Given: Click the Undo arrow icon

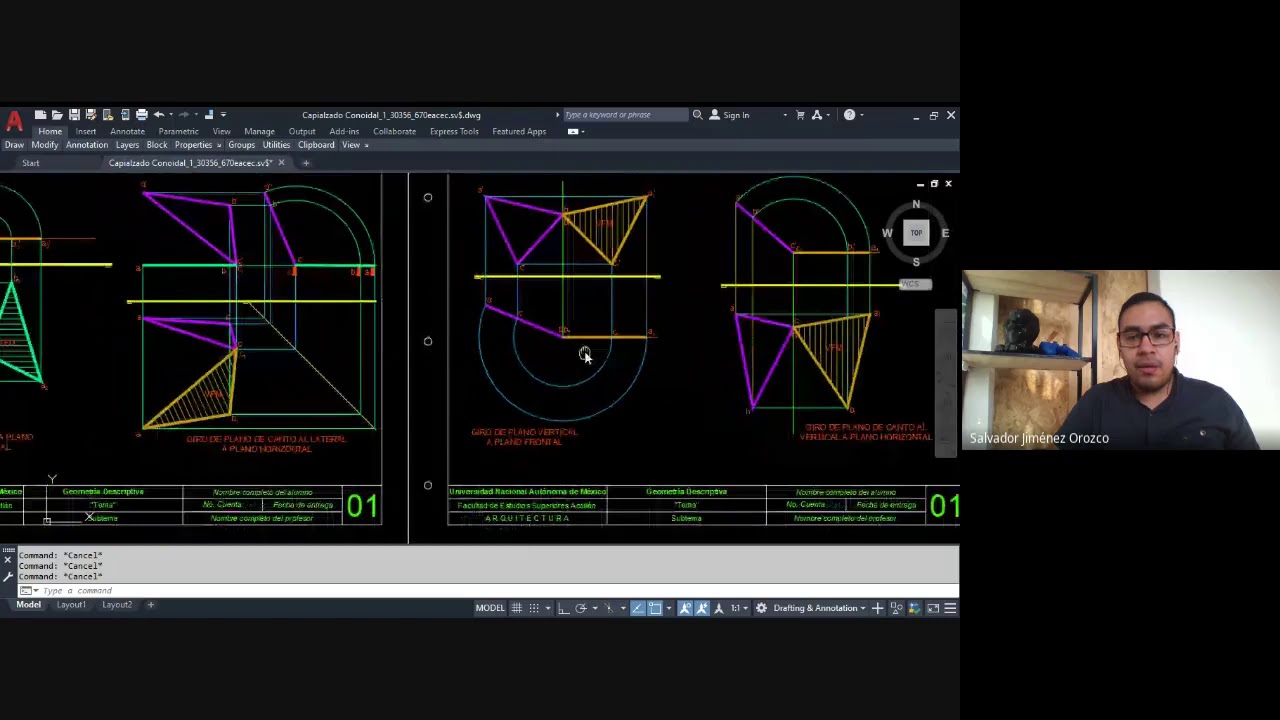Looking at the screenshot, I should click(x=159, y=115).
